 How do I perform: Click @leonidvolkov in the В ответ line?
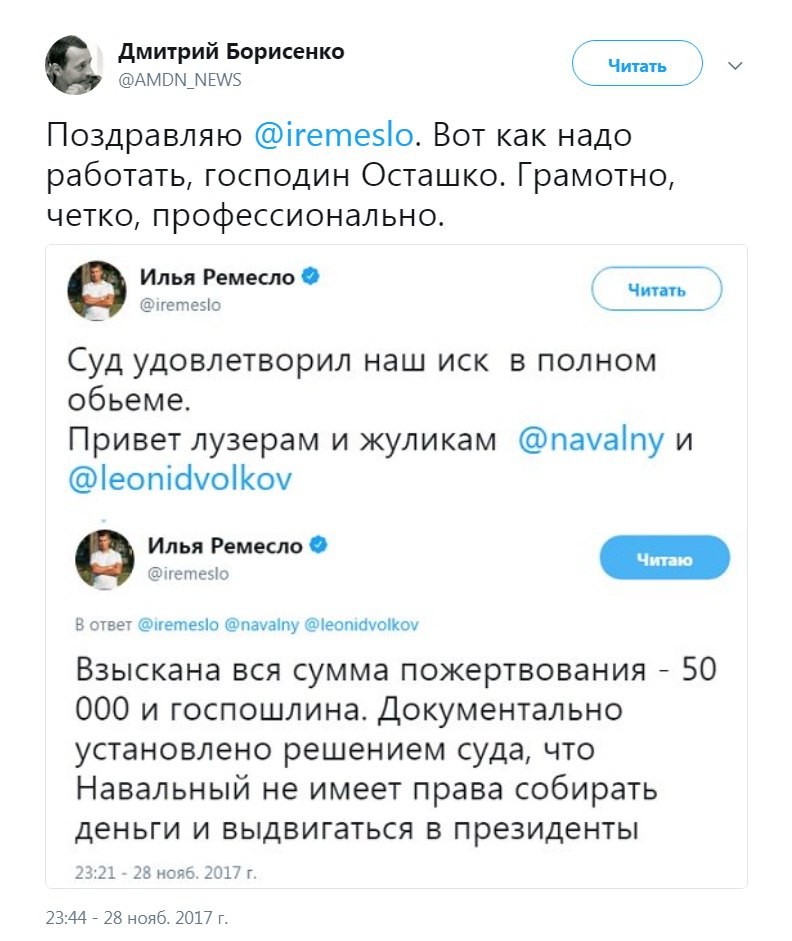(x=361, y=624)
